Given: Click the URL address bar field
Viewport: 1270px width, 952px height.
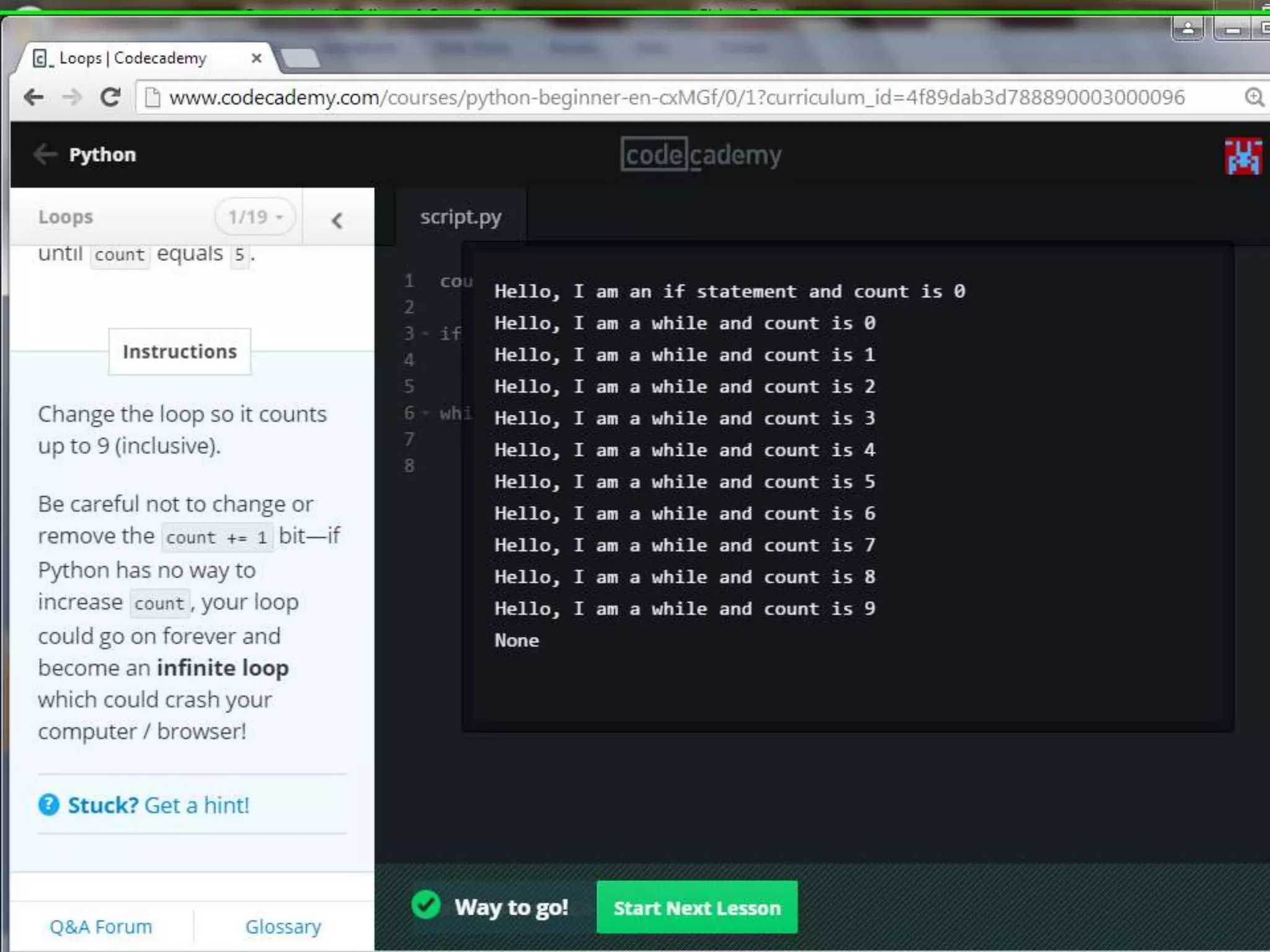Looking at the screenshot, I should (x=676, y=97).
